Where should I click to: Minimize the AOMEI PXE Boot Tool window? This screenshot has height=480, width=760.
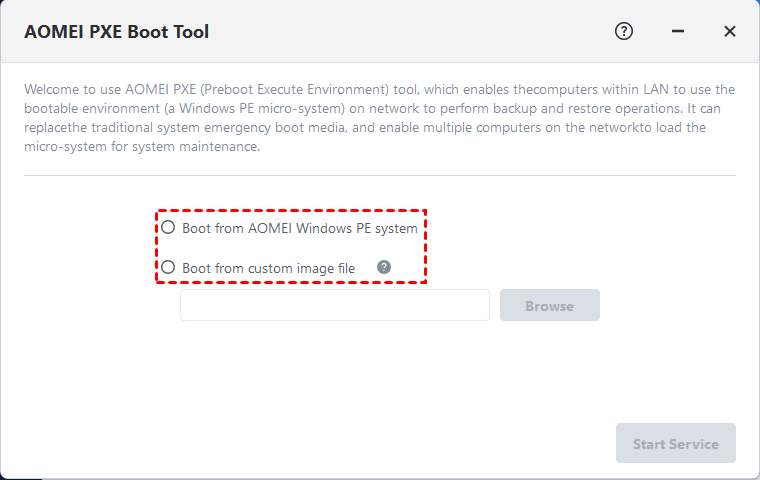[678, 31]
